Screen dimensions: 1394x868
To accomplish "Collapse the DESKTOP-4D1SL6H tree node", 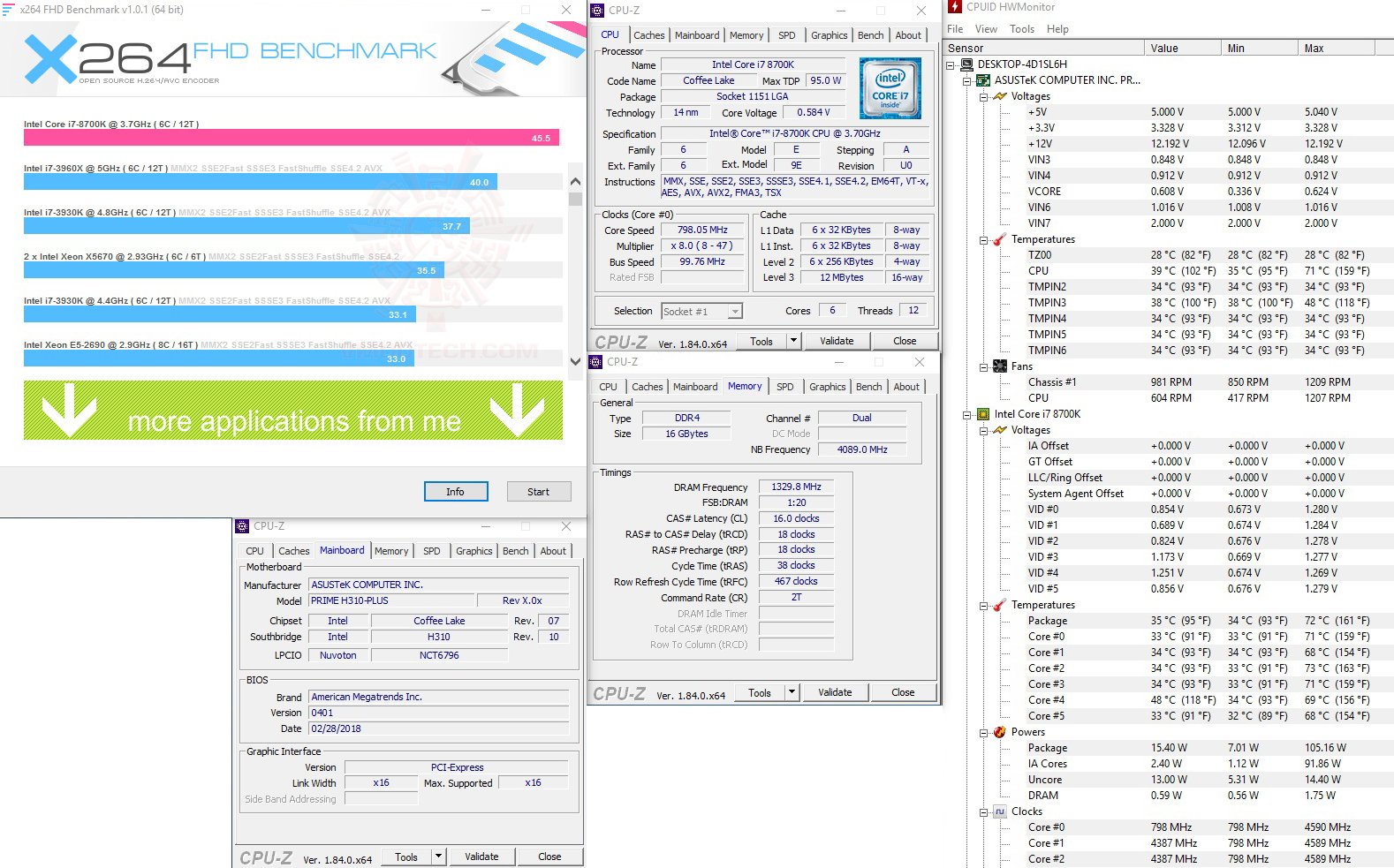I will (951, 64).
